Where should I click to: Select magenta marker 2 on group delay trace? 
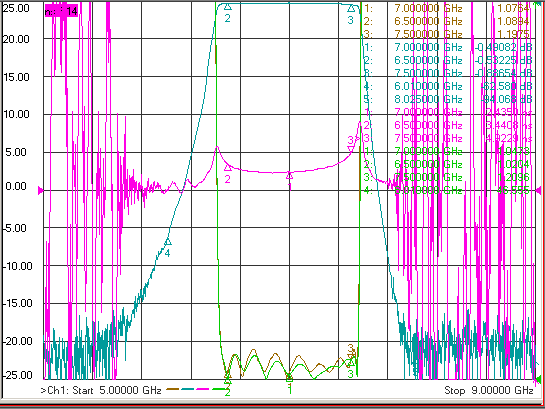[228, 168]
